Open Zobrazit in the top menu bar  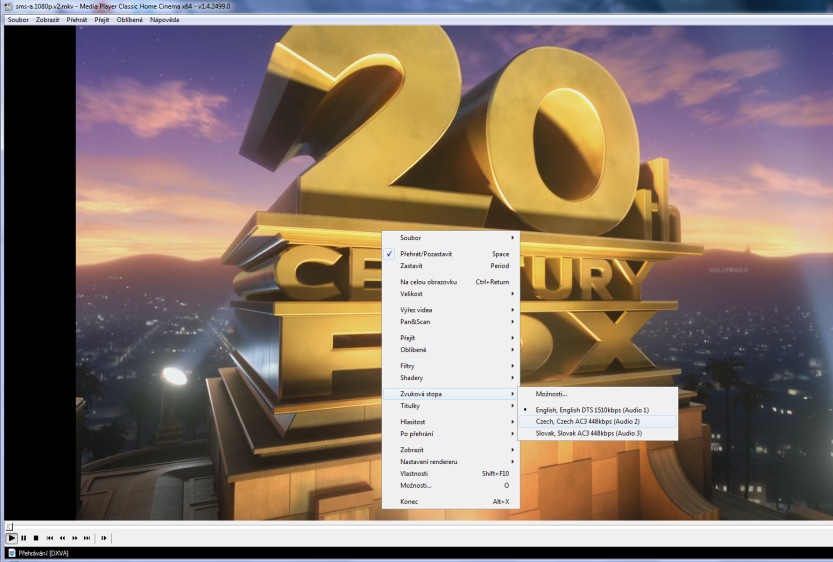(x=47, y=19)
